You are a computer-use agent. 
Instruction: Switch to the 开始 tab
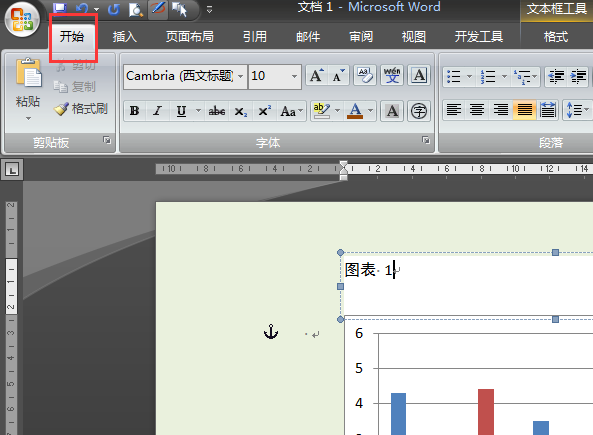click(71, 37)
